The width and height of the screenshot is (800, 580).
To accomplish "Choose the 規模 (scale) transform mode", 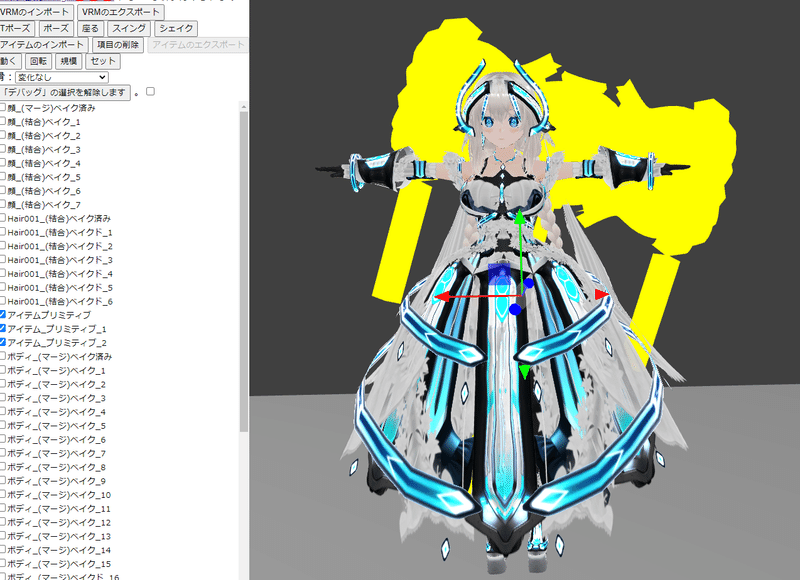I will pyautogui.click(x=68, y=61).
